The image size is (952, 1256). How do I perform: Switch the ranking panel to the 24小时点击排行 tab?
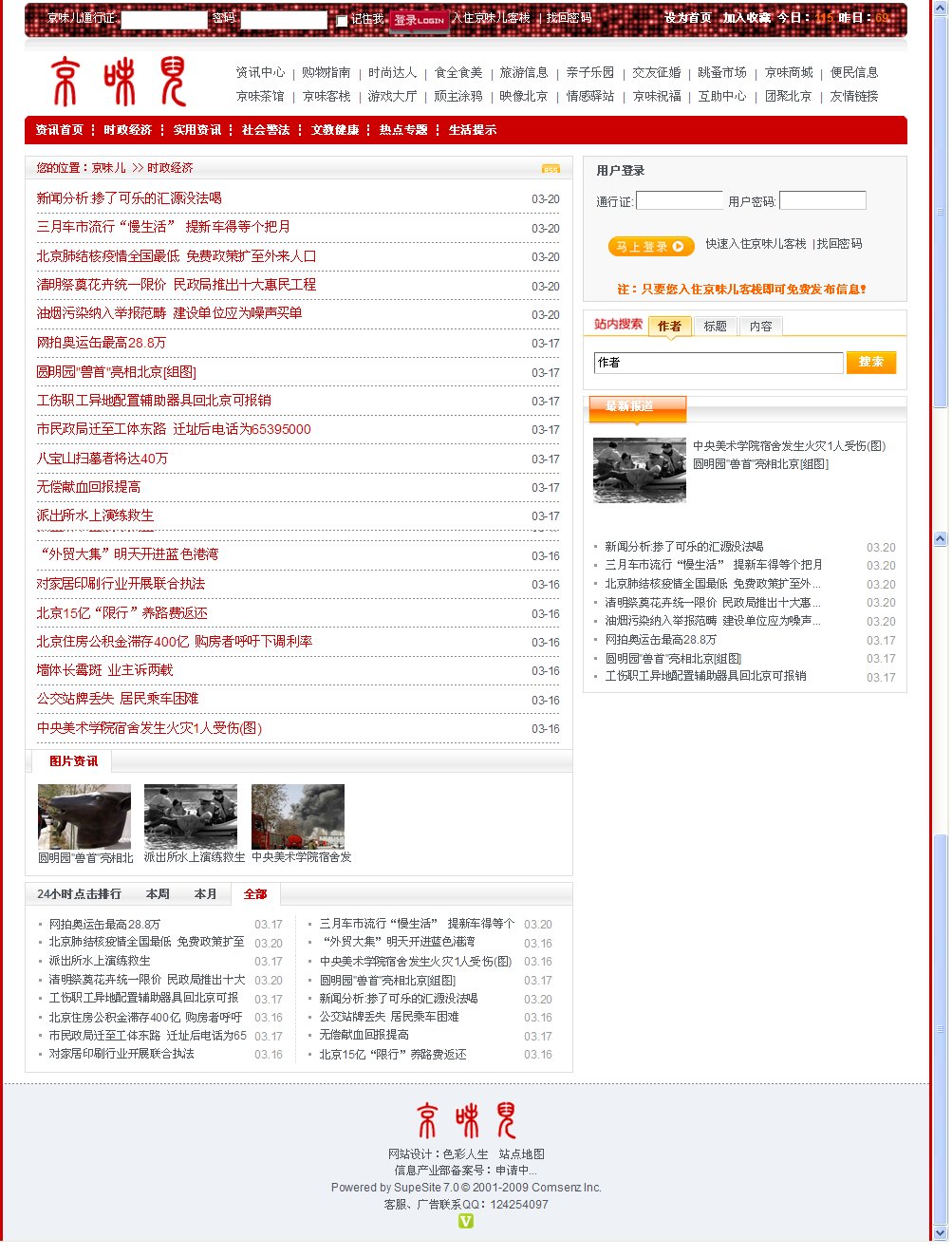point(79,894)
